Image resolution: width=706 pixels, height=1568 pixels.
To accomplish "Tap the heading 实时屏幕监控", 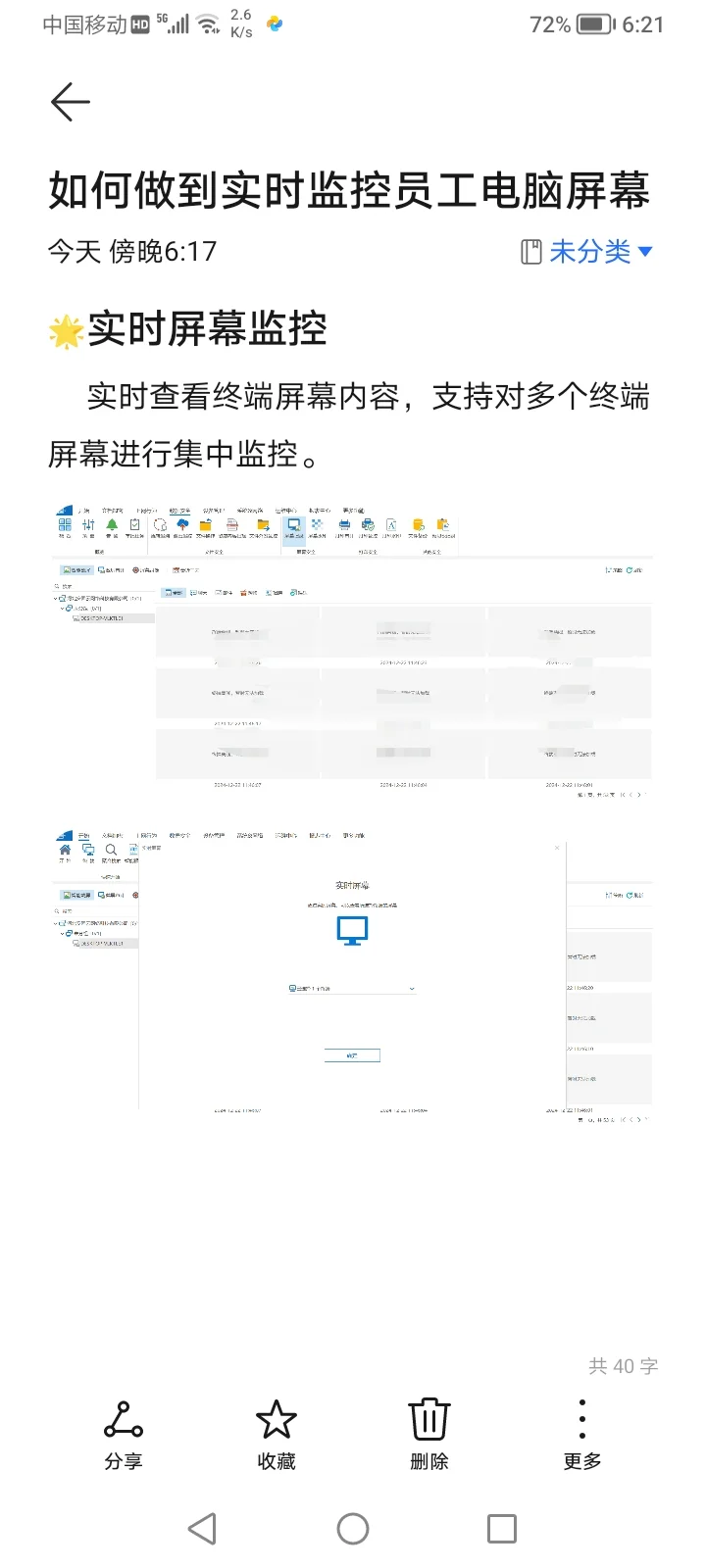I will click(207, 328).
